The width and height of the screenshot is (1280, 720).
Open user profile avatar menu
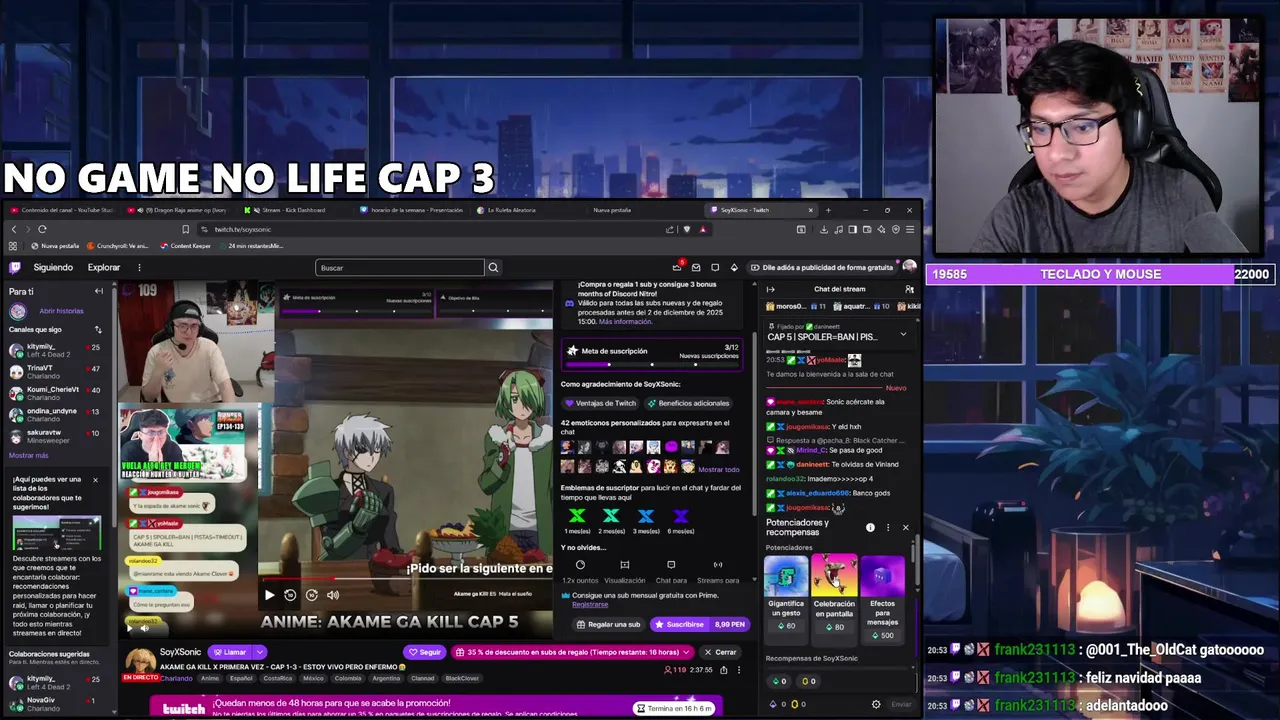tap(909, 267)
